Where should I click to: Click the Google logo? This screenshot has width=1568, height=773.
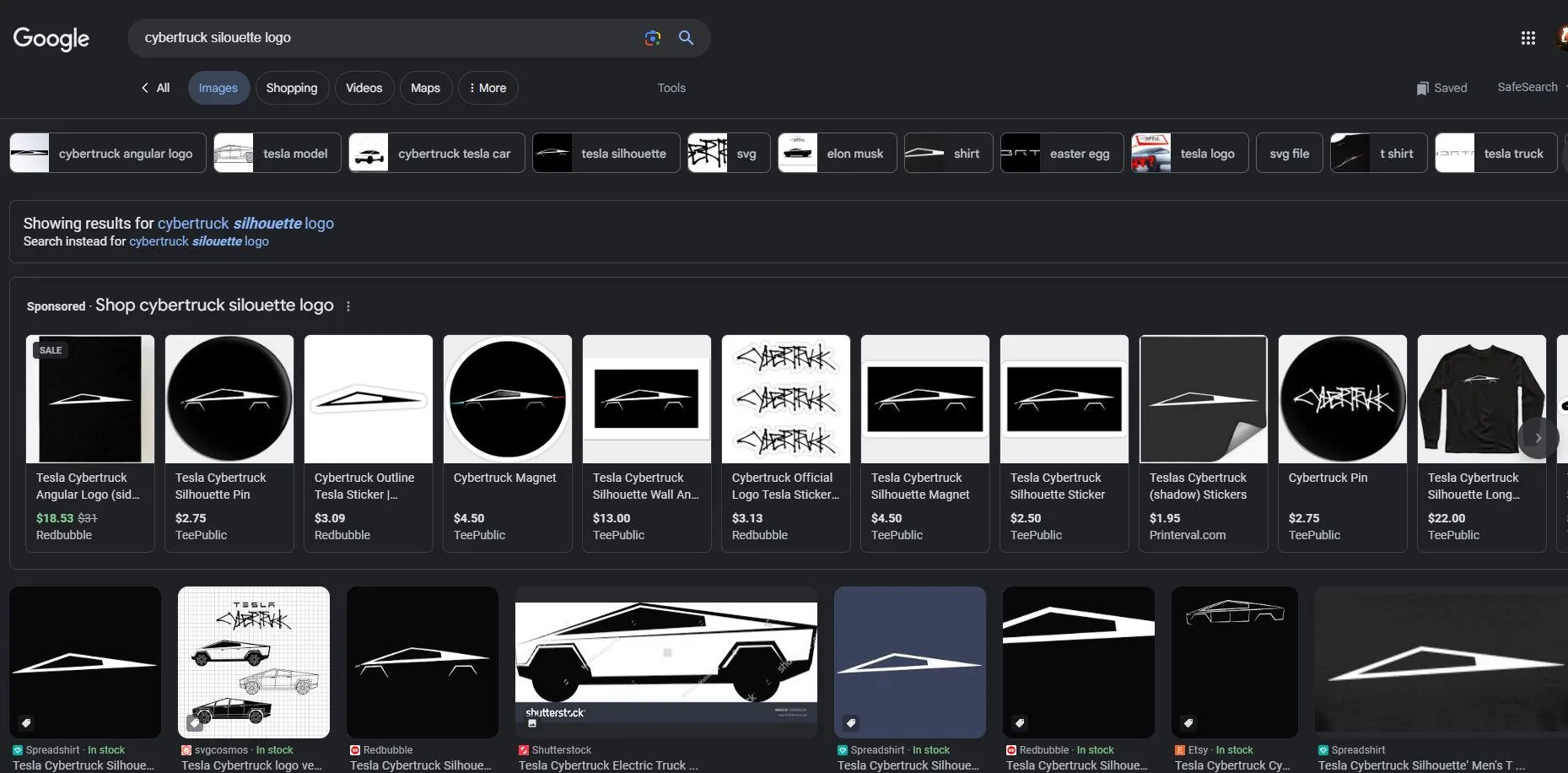pyautogui.click(x=51, y=38)
